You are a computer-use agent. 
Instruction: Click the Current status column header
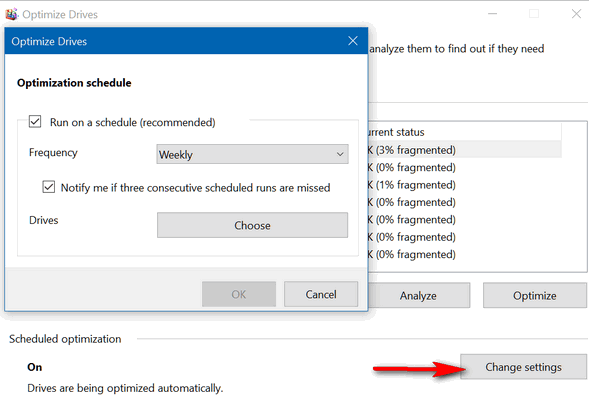click(x=465, y=132)
